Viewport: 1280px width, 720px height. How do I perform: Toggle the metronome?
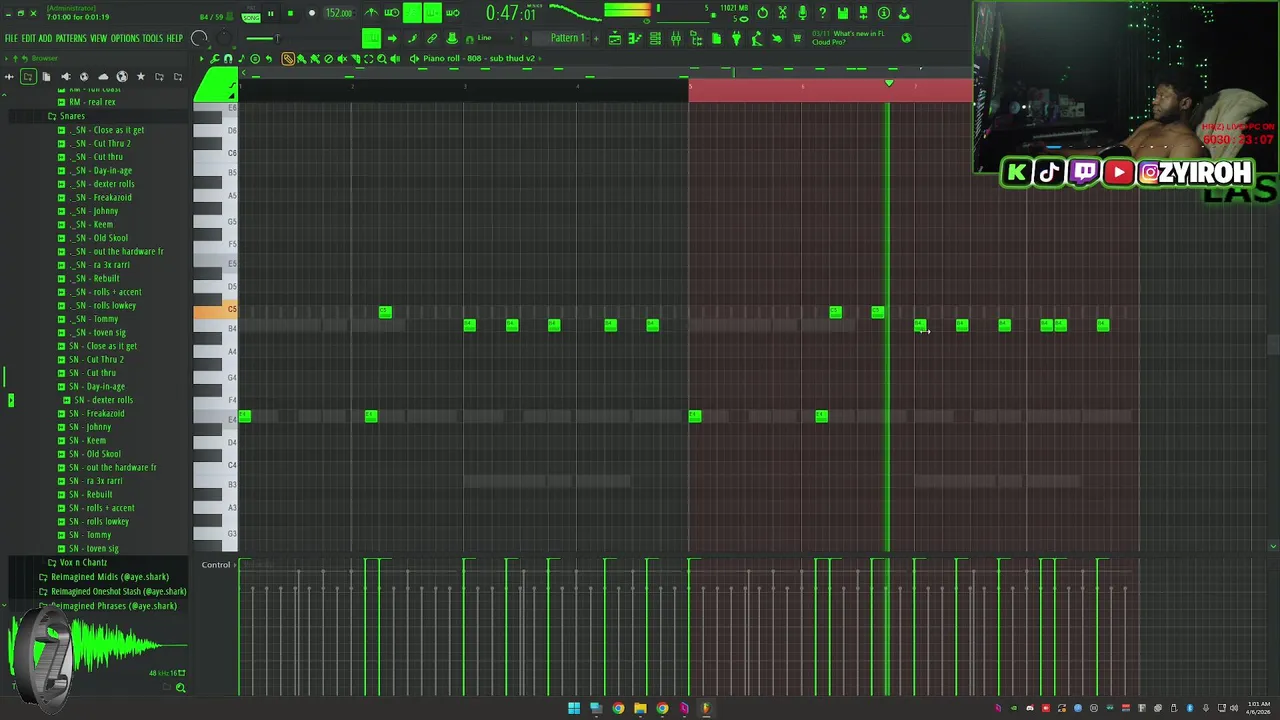(x=371, y=13)
